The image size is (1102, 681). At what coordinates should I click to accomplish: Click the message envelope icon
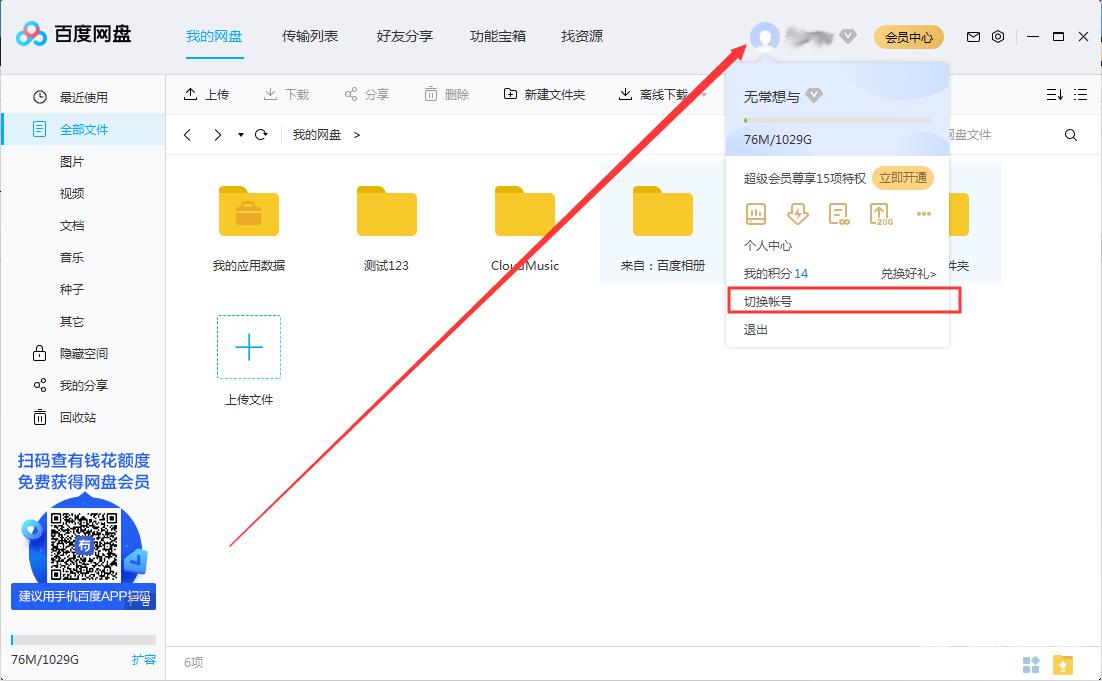click(972, 36)
